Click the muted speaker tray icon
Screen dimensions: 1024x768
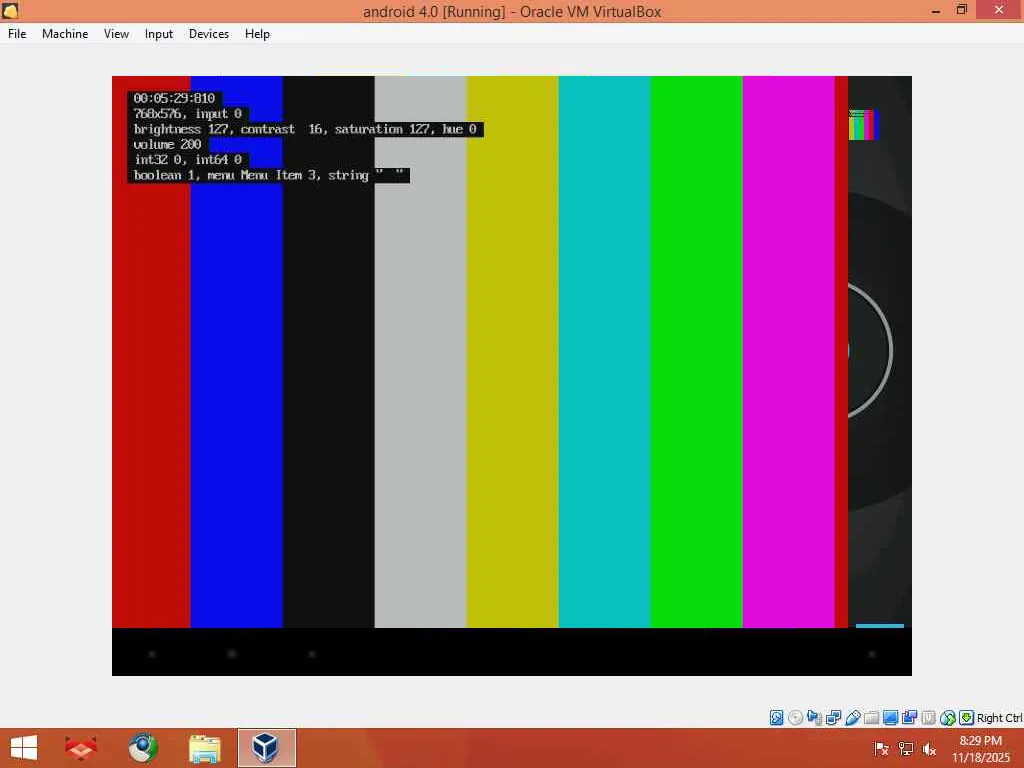[x=929, y=748]
